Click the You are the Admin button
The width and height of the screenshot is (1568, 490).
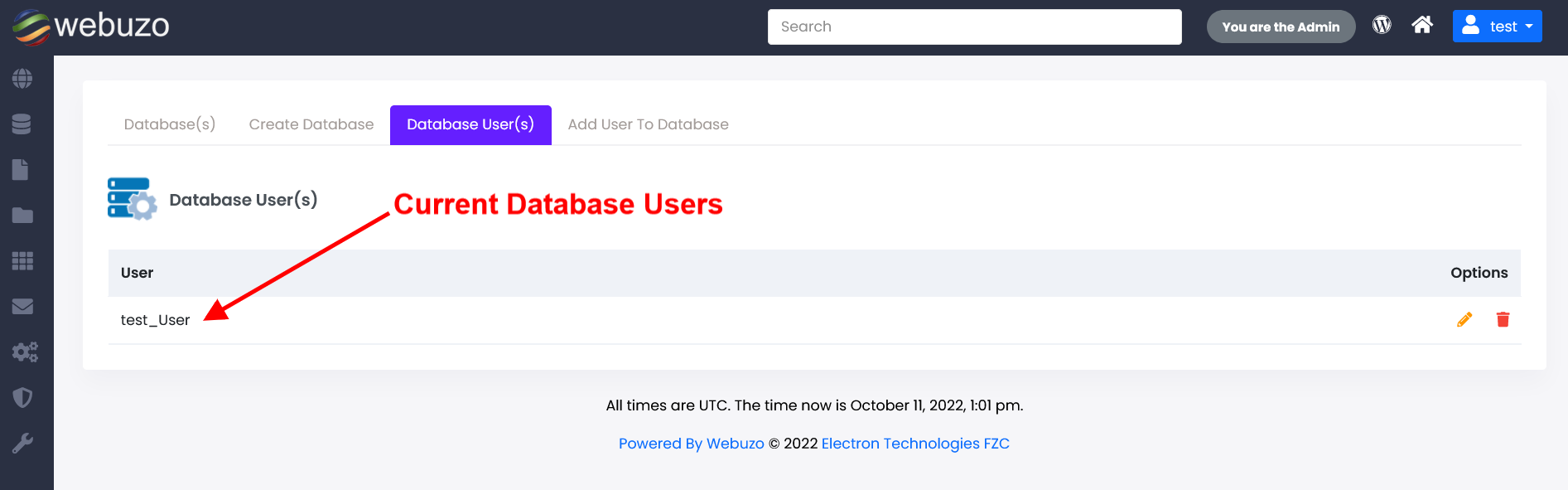pos(1281,27)
